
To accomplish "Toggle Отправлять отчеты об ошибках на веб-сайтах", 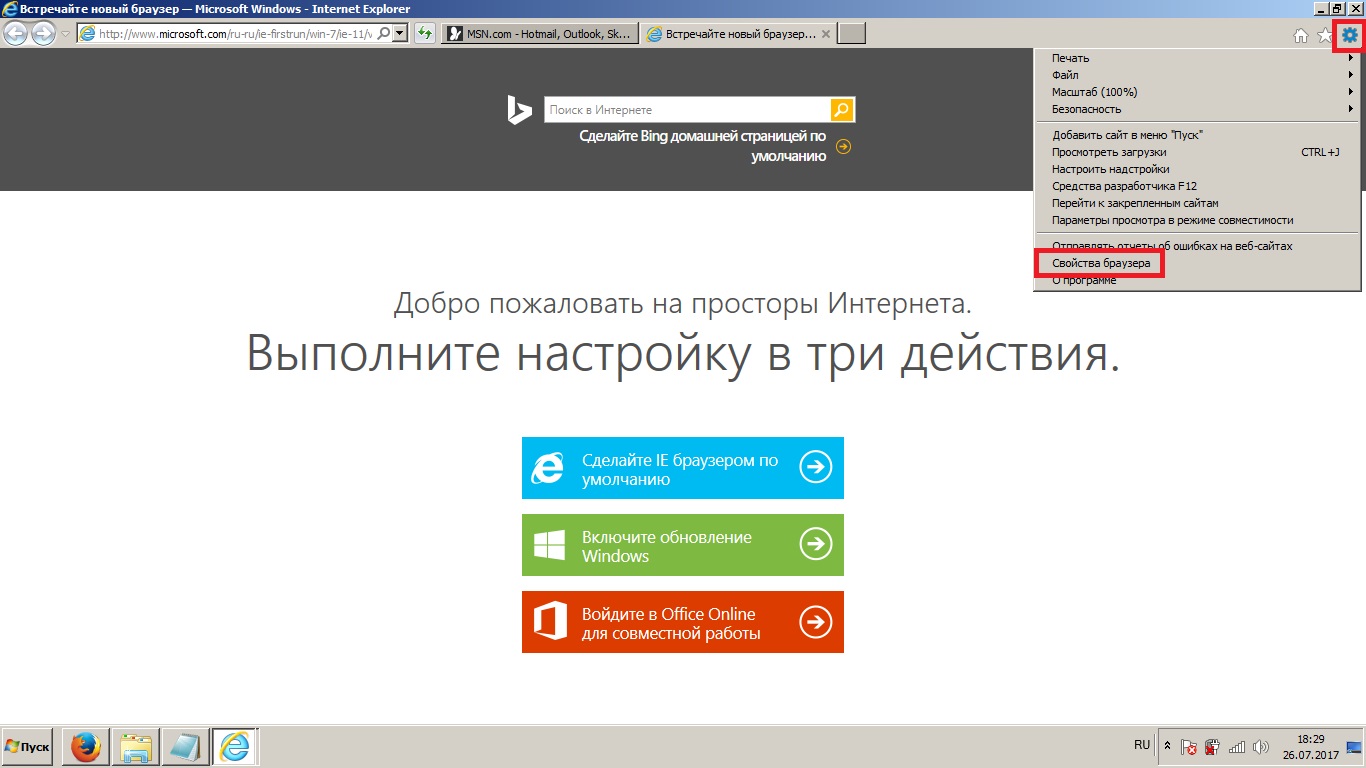I will (1198, 246).
